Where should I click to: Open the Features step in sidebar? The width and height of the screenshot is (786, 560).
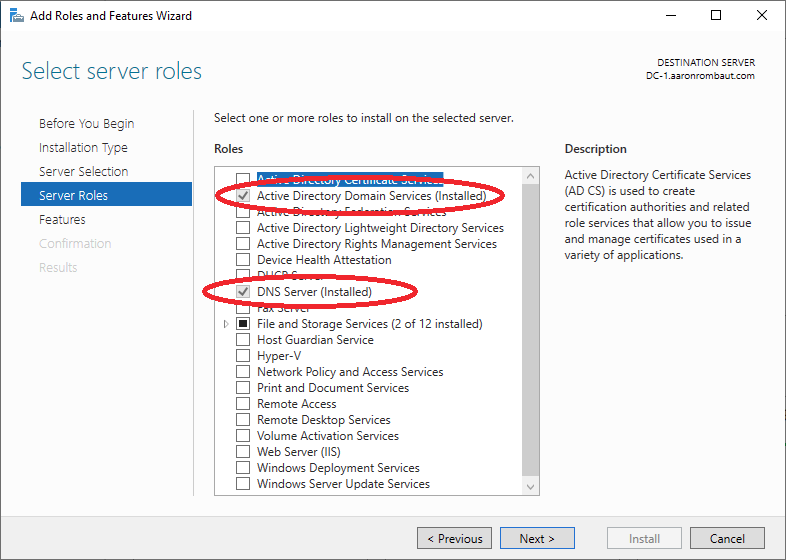[x=62, y=220]
